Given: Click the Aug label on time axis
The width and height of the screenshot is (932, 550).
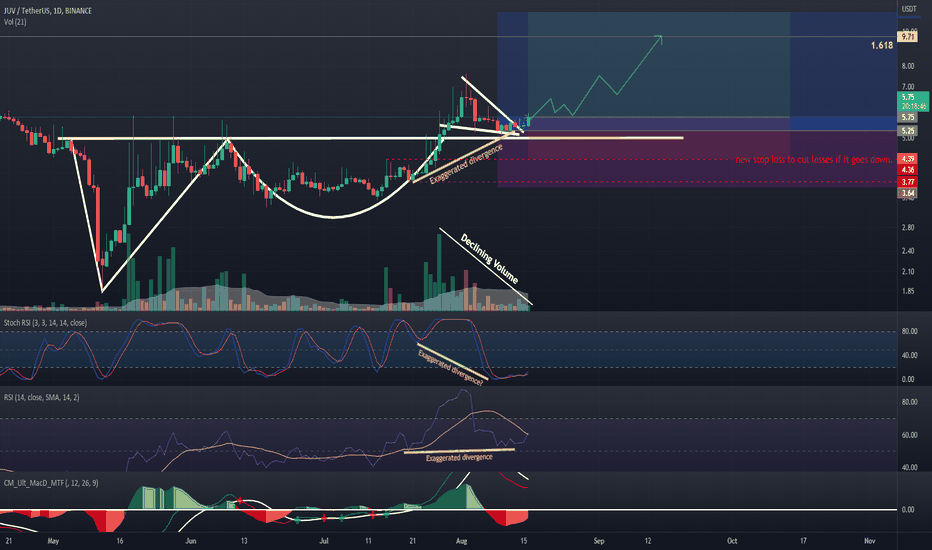Looking at the screenshot, I should [x=461, y=541].
